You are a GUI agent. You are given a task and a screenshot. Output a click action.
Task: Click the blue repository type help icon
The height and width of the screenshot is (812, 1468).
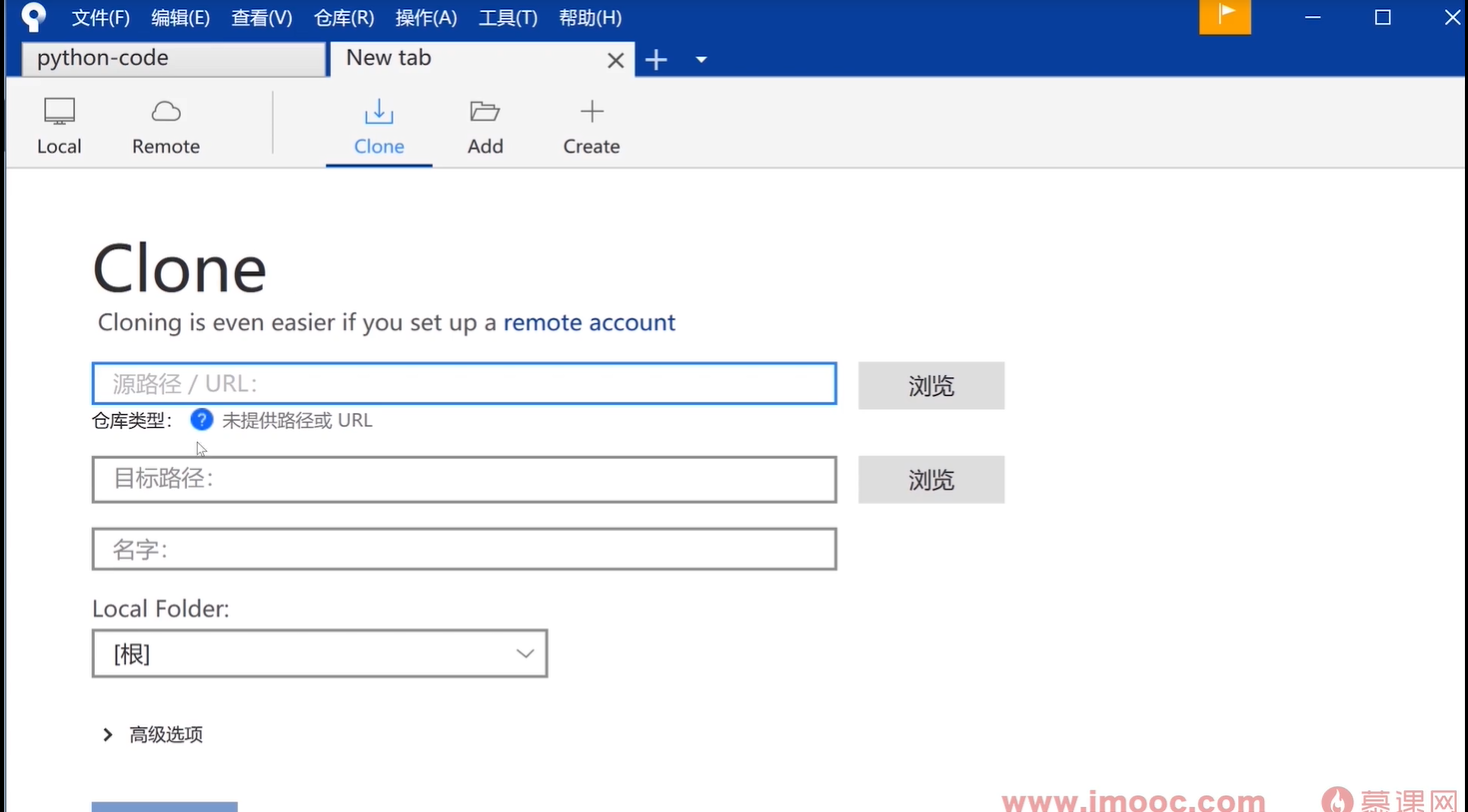[x=202, y=420]
